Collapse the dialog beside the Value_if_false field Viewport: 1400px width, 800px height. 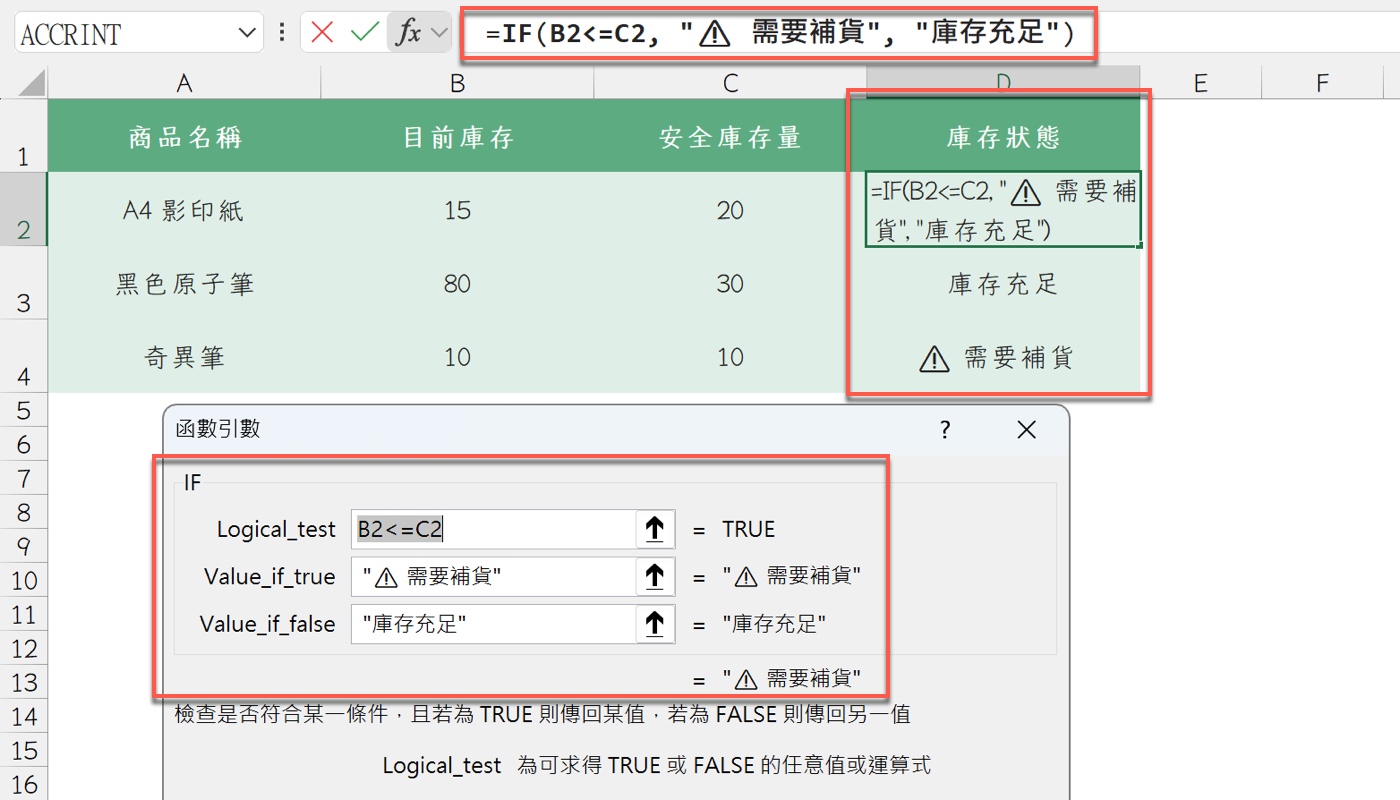coord(656,623)
